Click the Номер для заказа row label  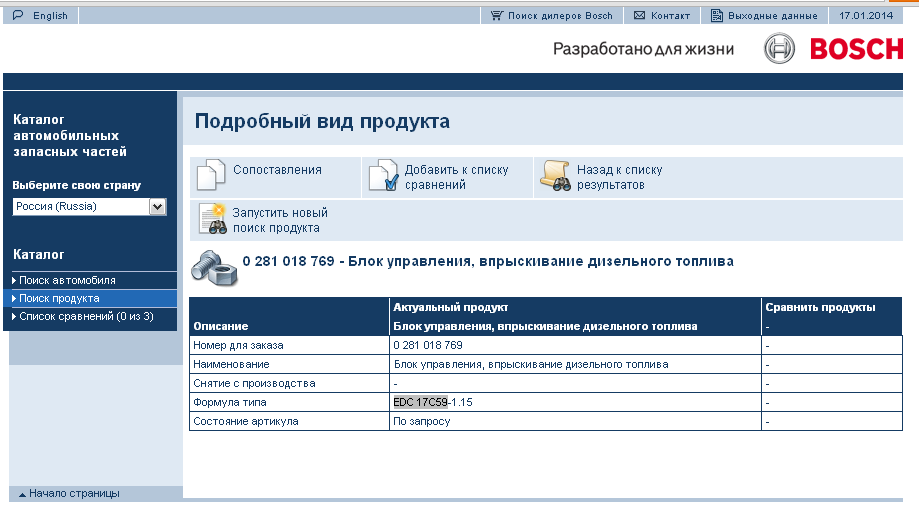point(238,345)
